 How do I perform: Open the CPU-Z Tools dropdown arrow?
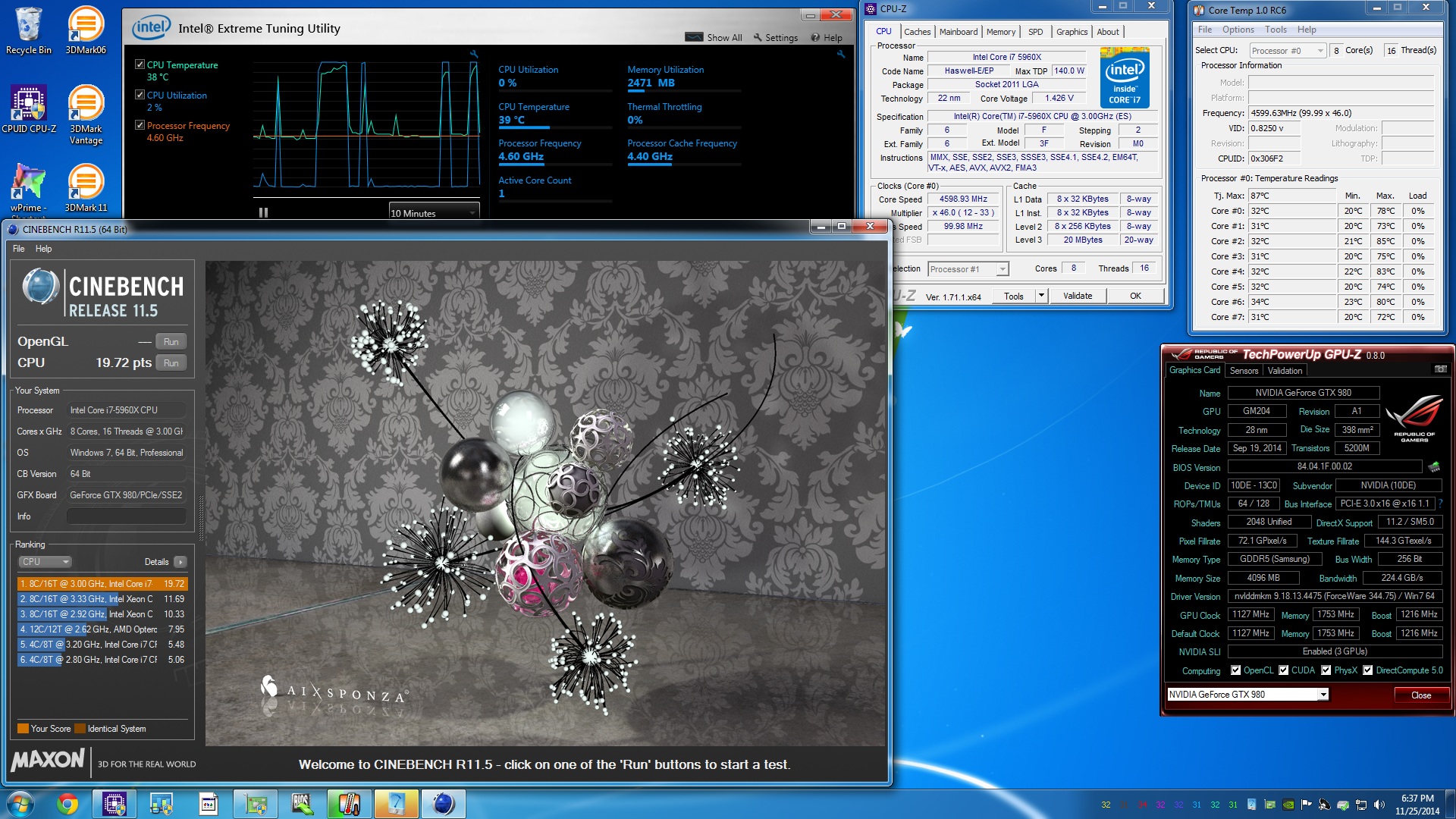tap(1041, 296)
